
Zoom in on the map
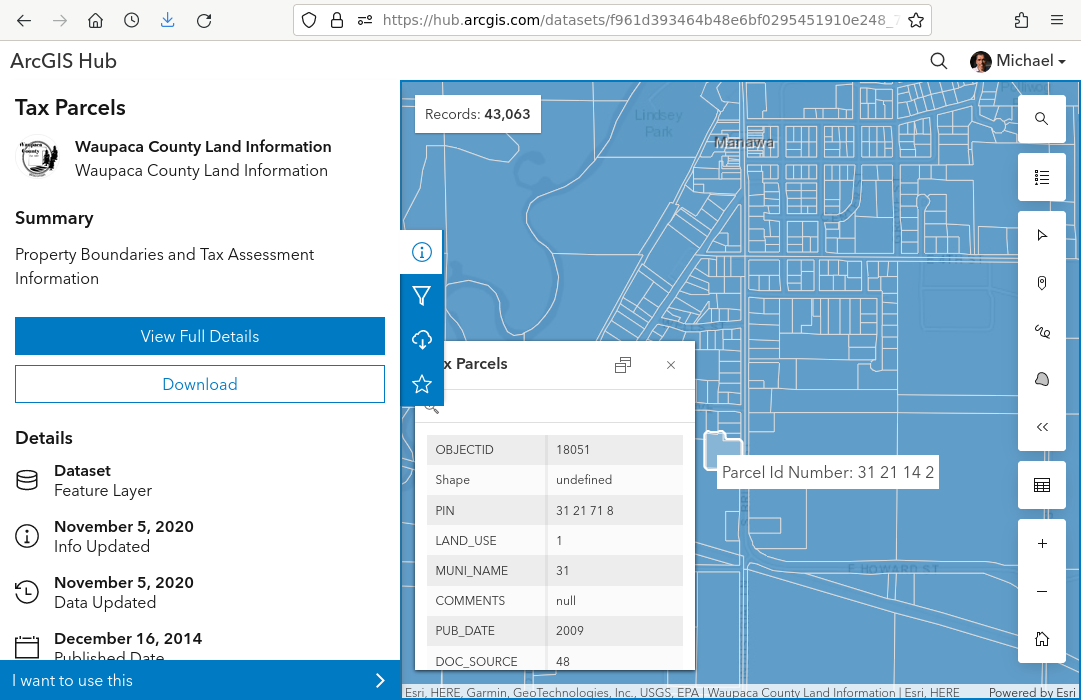click(1041, 544)
